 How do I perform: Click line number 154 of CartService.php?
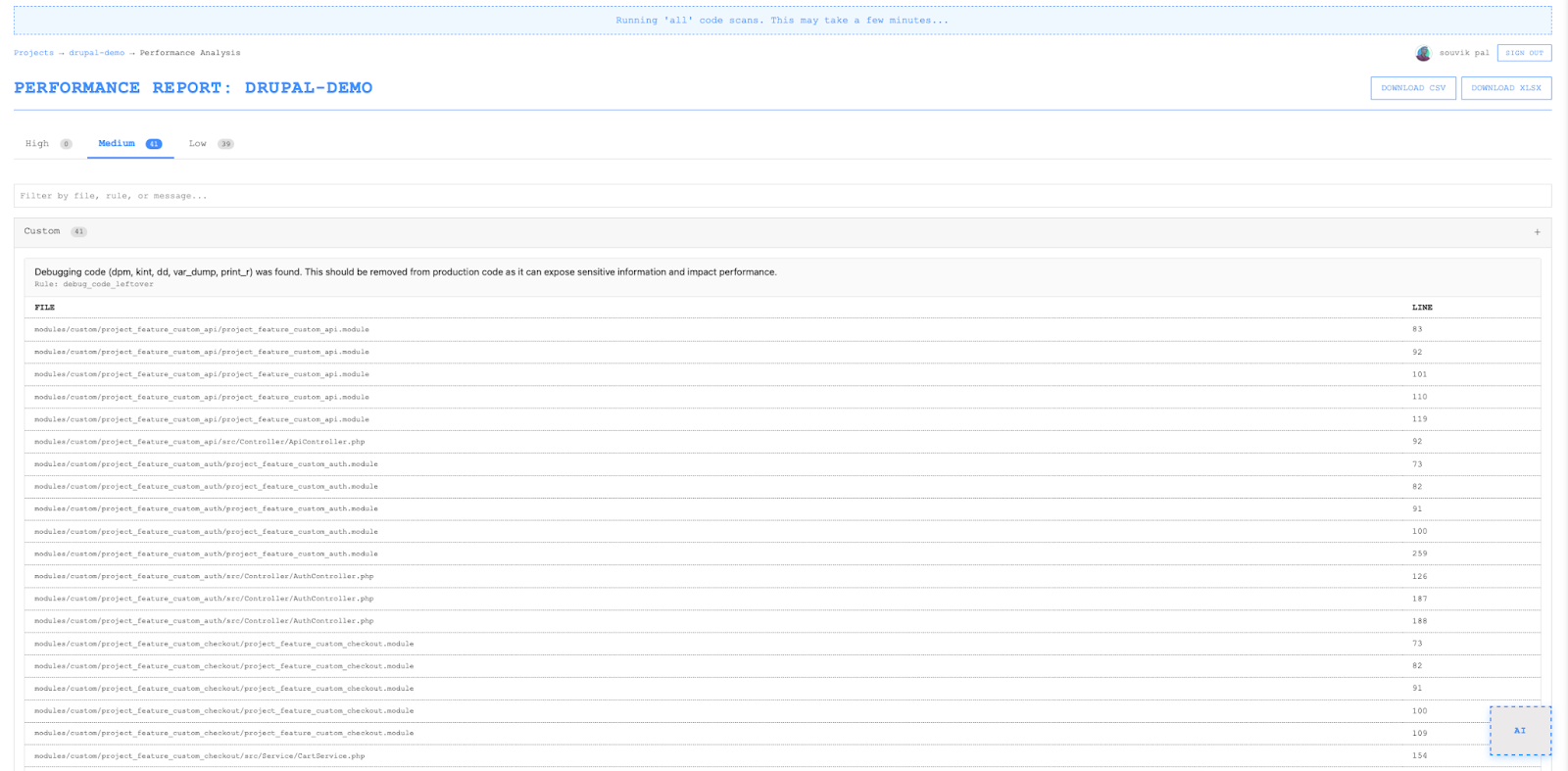pyautogui.click(x=1419, y=756)
